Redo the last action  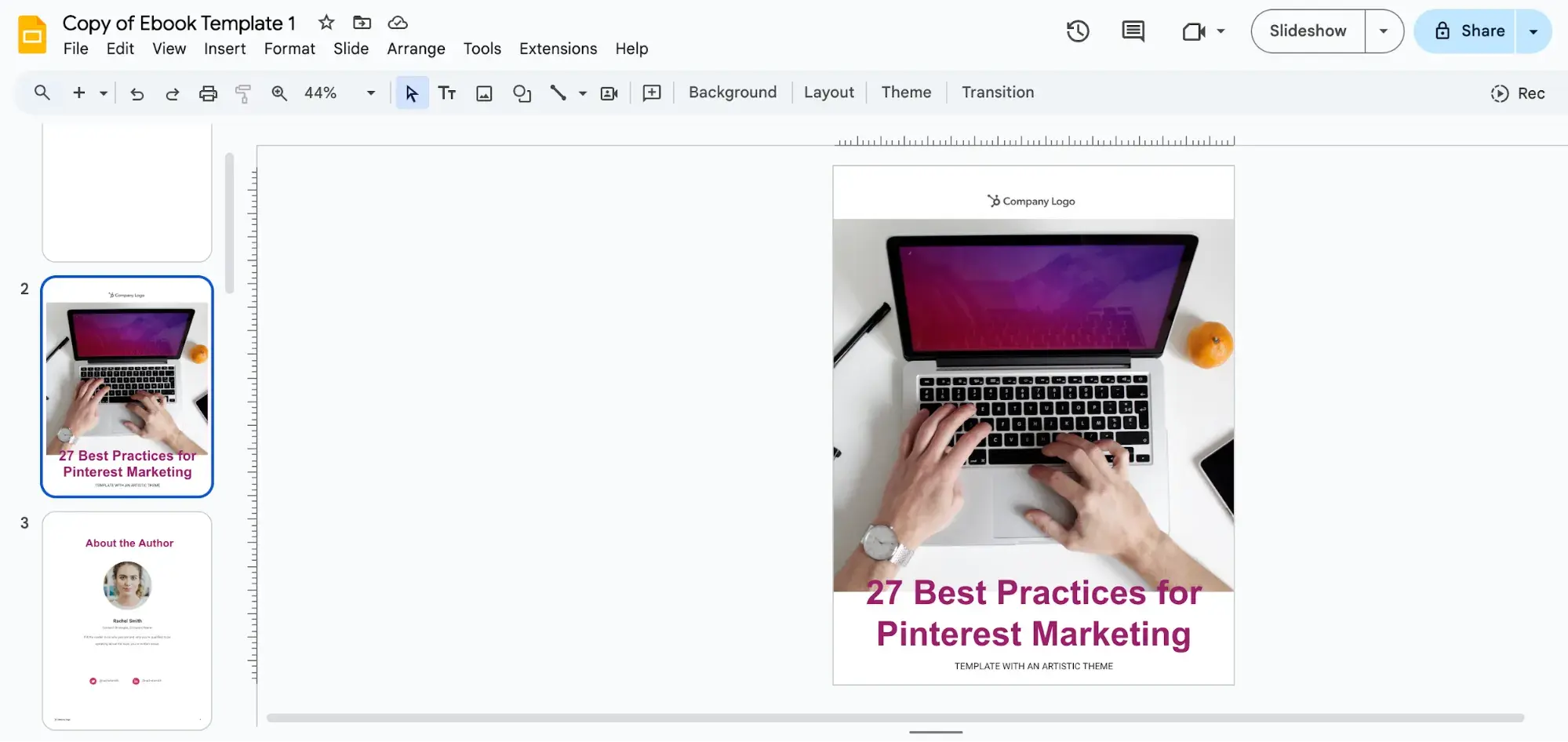(x=172, y=93)
